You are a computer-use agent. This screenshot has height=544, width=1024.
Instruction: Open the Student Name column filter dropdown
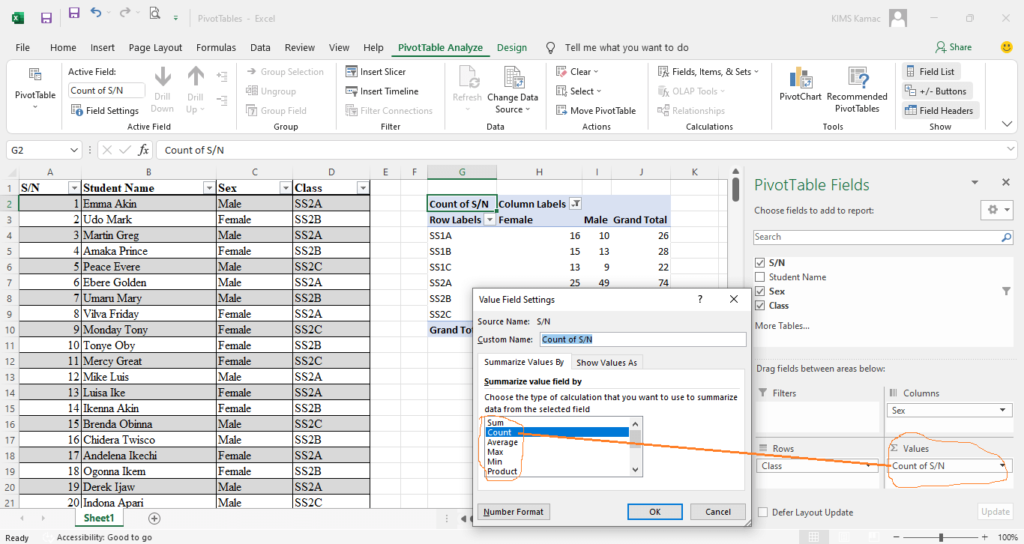coord(209,188)
